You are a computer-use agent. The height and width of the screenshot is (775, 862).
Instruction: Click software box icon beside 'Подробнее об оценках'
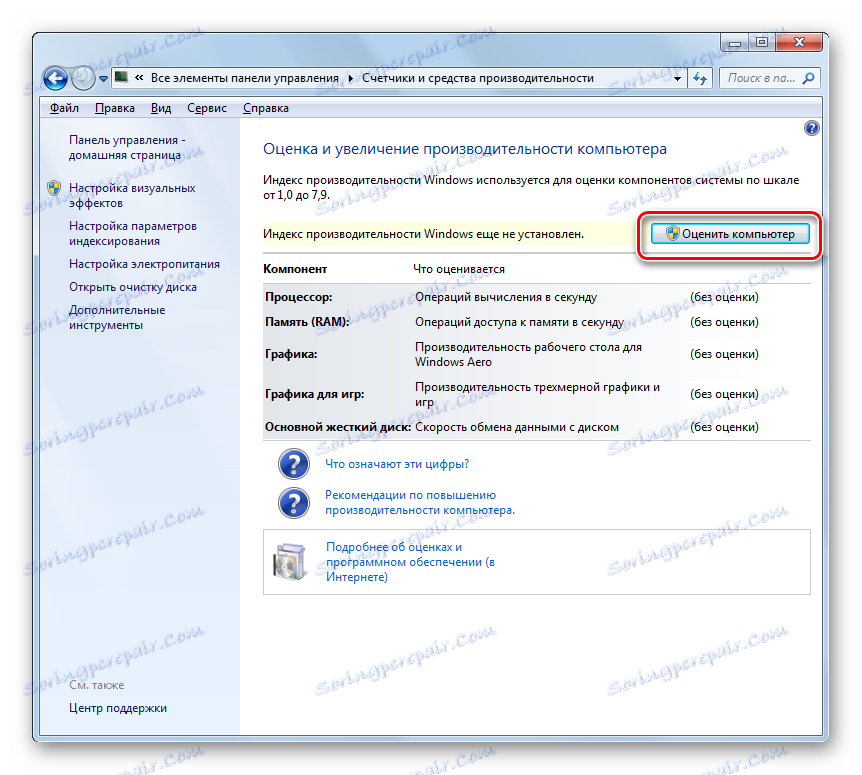(290, 562)
